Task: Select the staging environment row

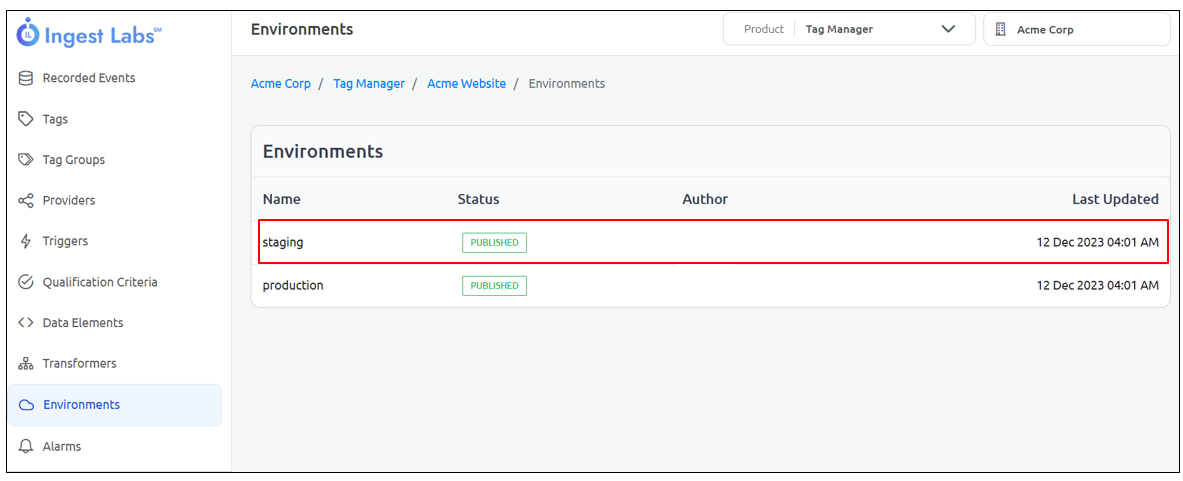Action: (712, 242)
